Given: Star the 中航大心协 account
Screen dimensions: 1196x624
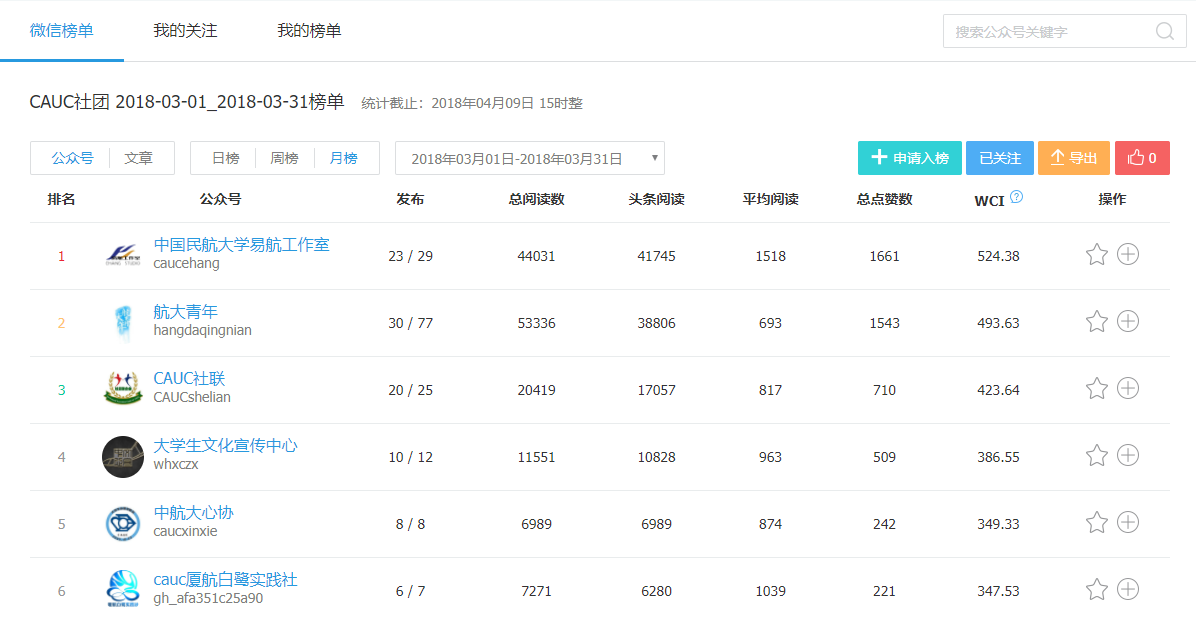Looking at the screenshot, I should tap(1097, 523).
